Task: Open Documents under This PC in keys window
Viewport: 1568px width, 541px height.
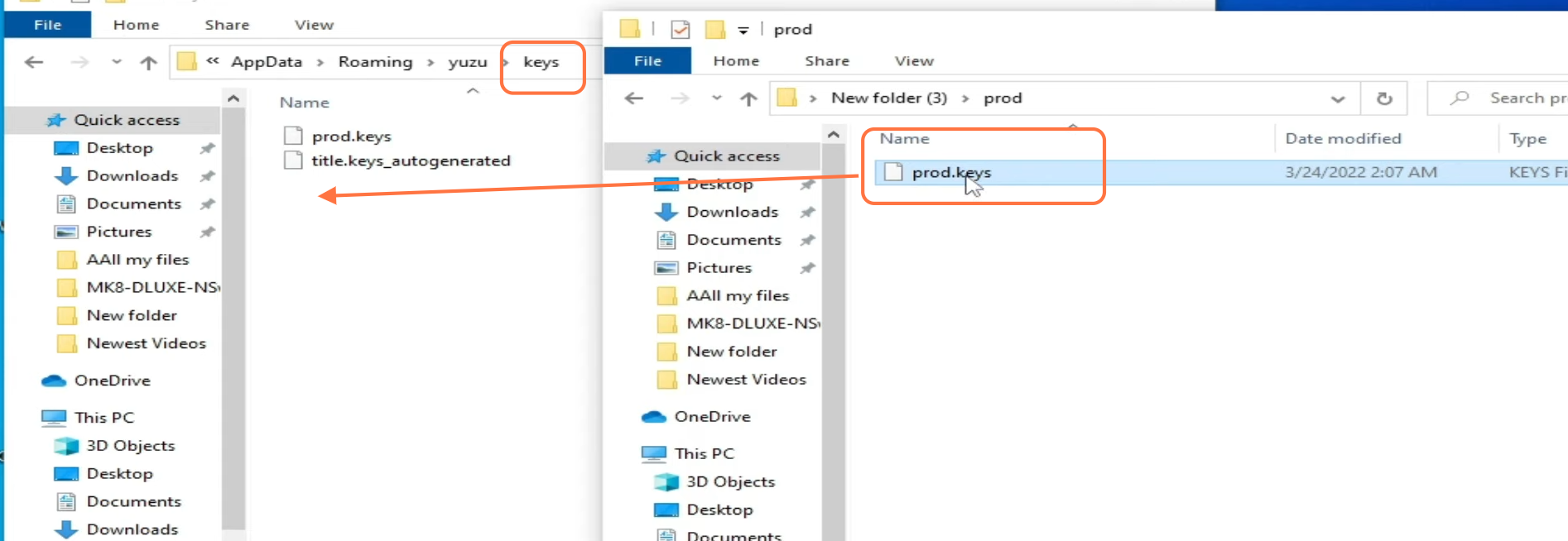Action: click(x=133, y=502)
